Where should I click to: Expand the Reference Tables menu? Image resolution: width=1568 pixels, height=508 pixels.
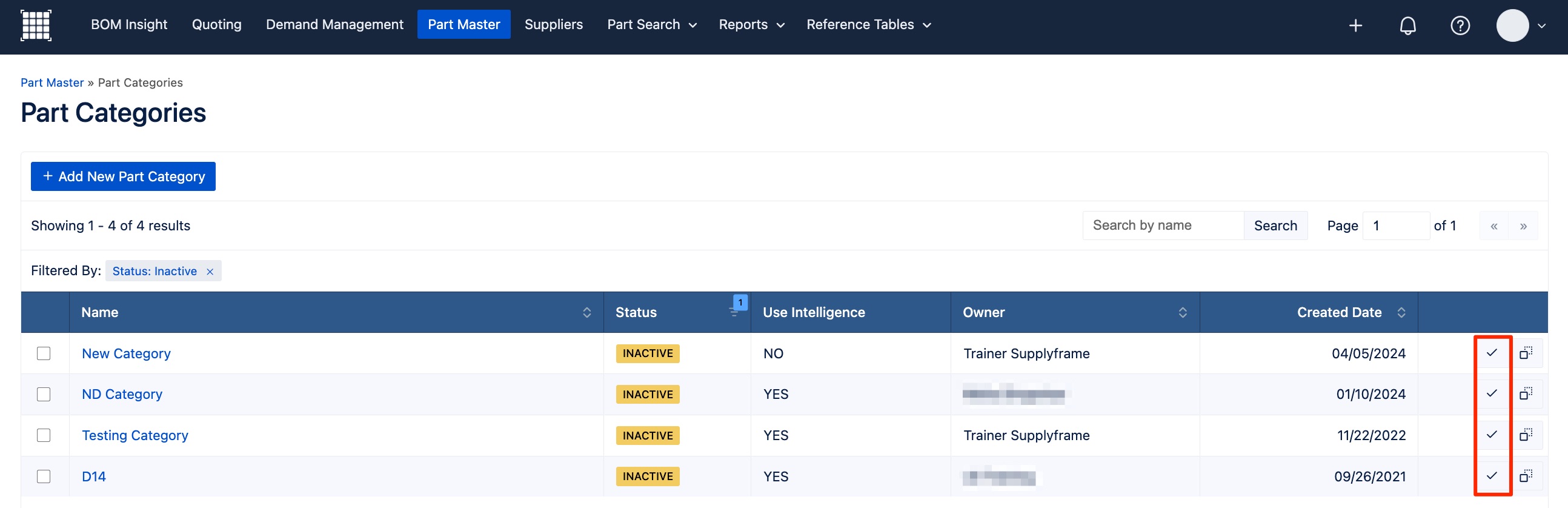pos(869,25)
